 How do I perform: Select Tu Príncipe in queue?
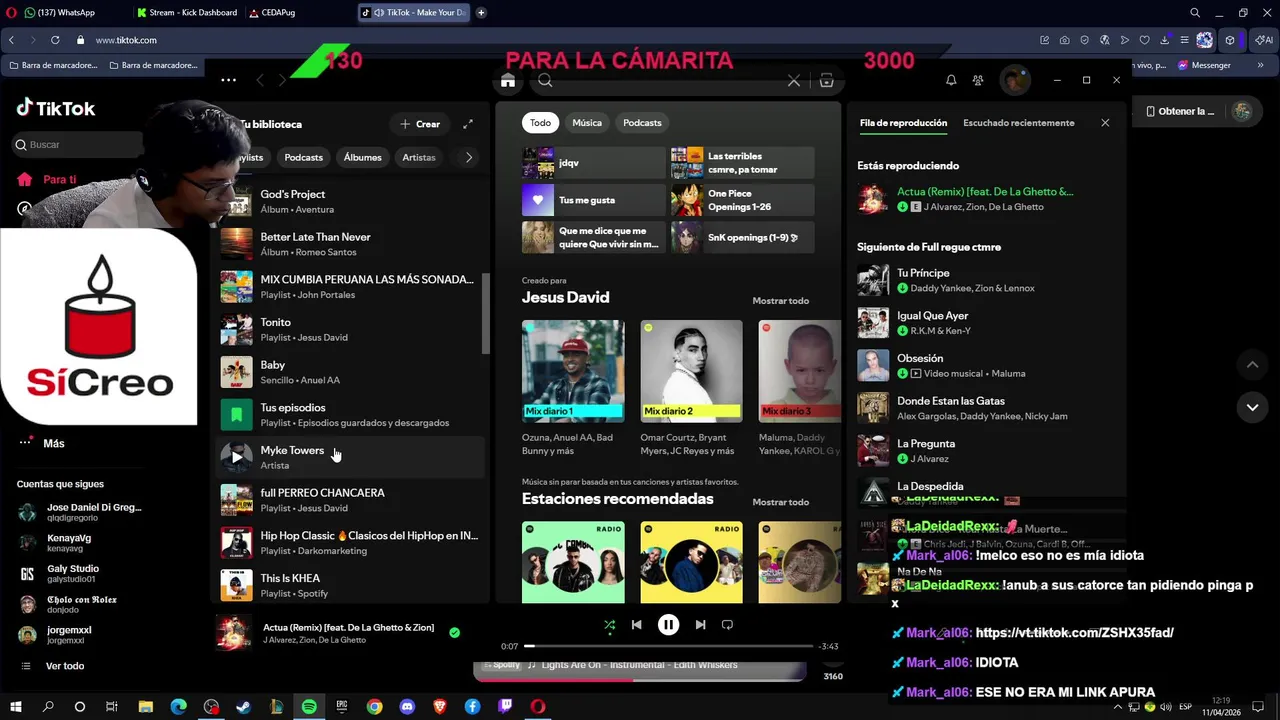point(985,280)
